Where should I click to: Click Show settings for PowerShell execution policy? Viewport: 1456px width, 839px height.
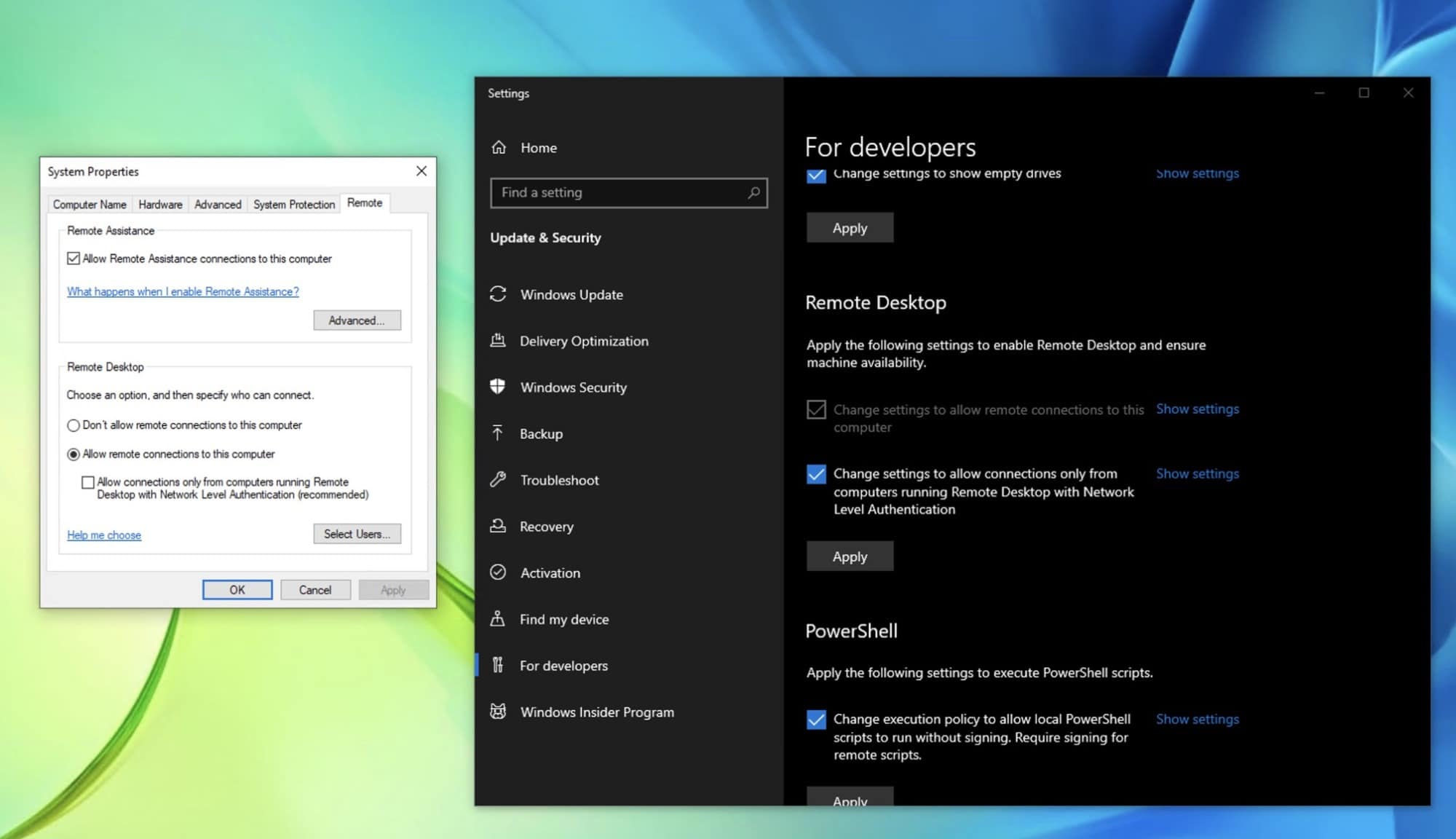coord(1198,720)
